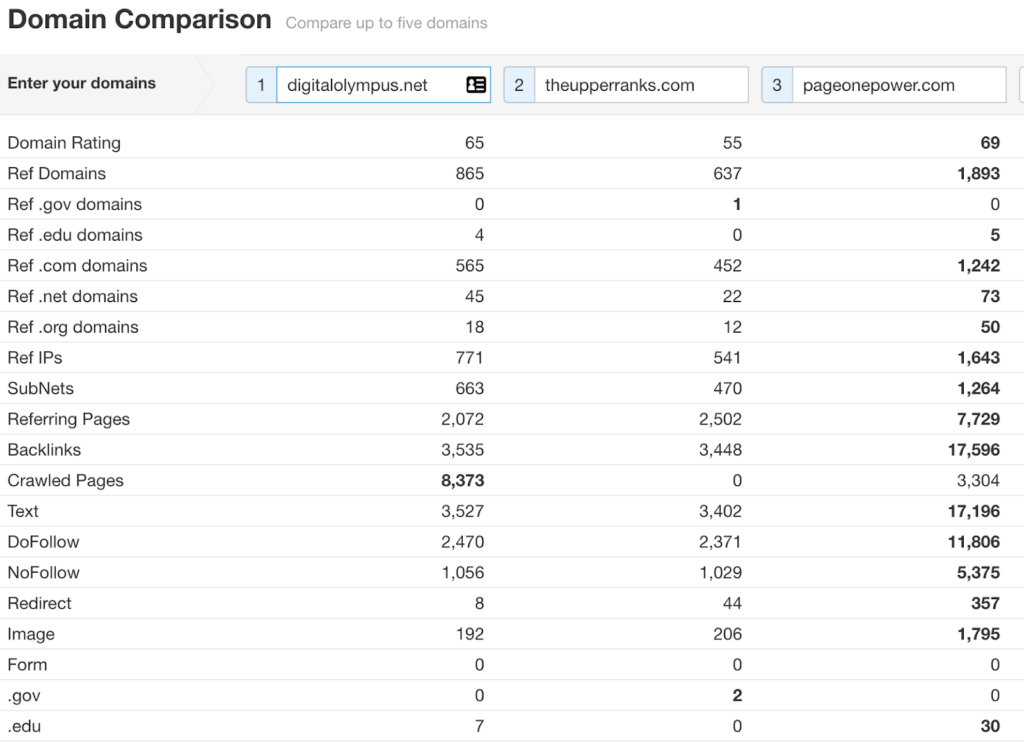Select the Referring Pages row label
The width and height of the screenshot is (1024, 754).
[69, 419]
